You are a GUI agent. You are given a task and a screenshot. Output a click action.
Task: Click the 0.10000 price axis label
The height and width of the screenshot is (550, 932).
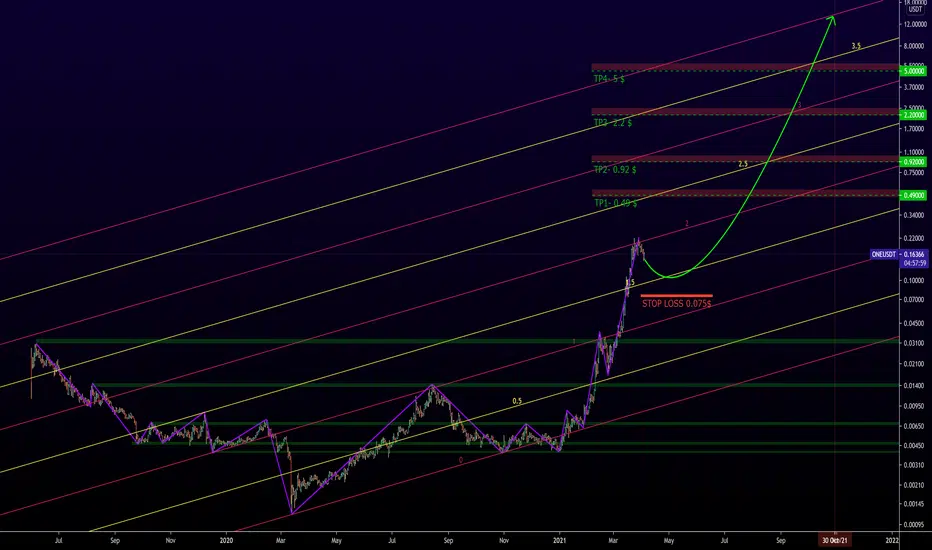915,281
